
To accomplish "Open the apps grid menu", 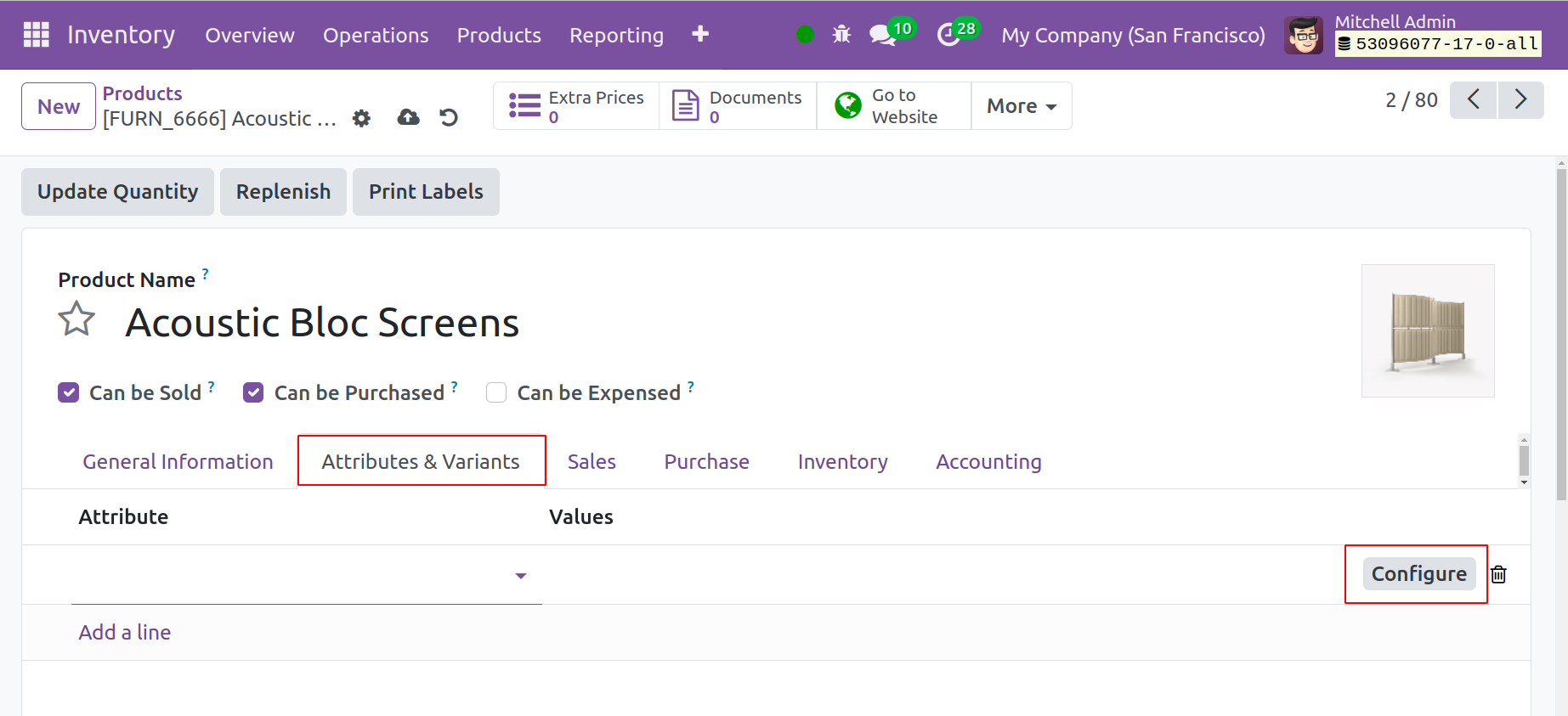I will pyautogui.click(x=36, y=35).
